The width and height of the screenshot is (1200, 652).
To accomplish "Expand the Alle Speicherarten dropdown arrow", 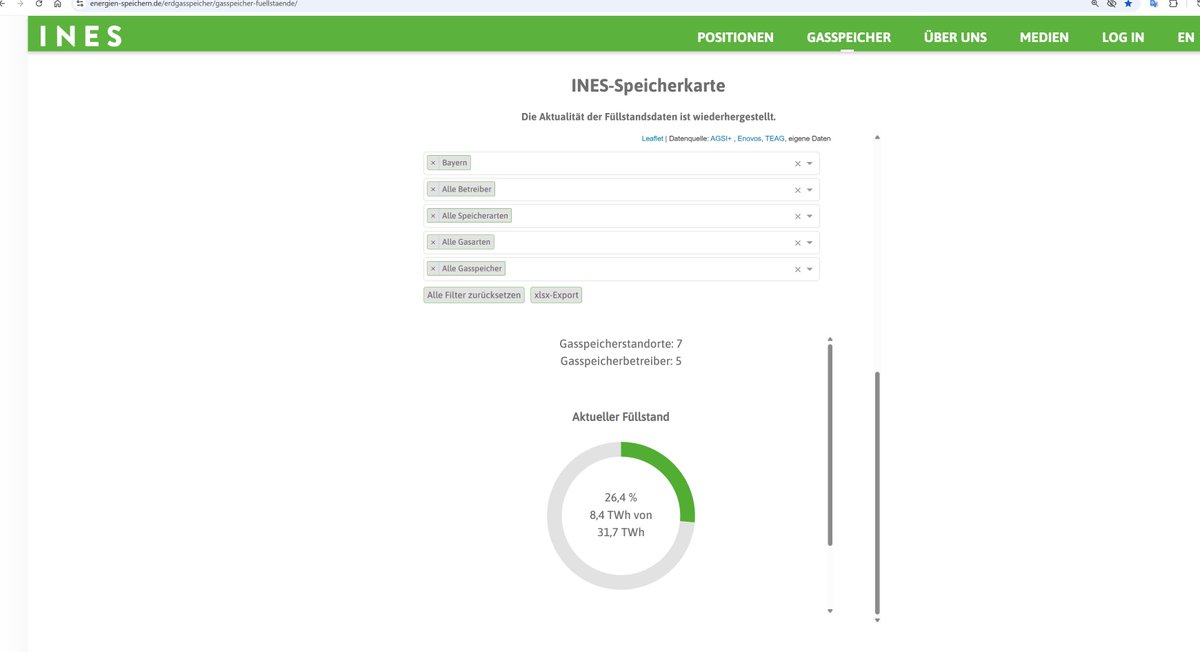I will [810, 216].
